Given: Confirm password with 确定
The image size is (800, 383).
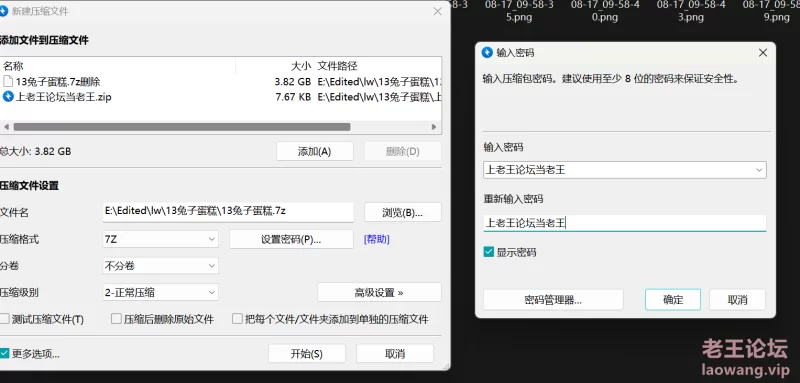Looking at the screenshot, I should pos(673,299).
